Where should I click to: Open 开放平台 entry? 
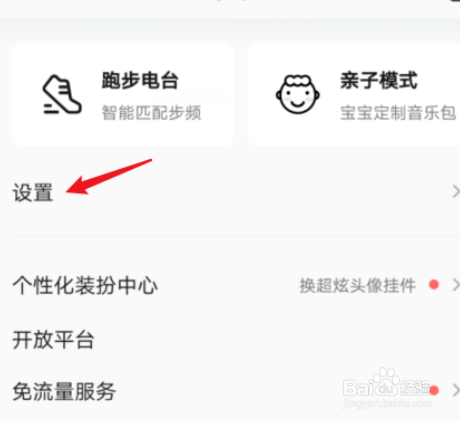[x=230, y=339]
